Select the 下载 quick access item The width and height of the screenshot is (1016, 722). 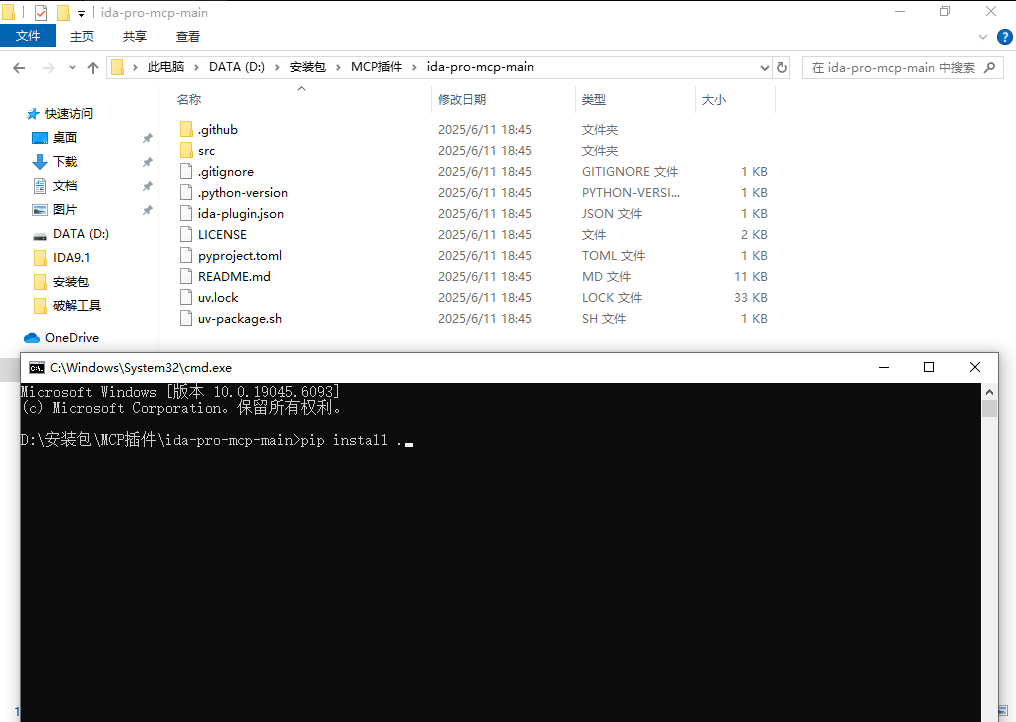(65, 162)
